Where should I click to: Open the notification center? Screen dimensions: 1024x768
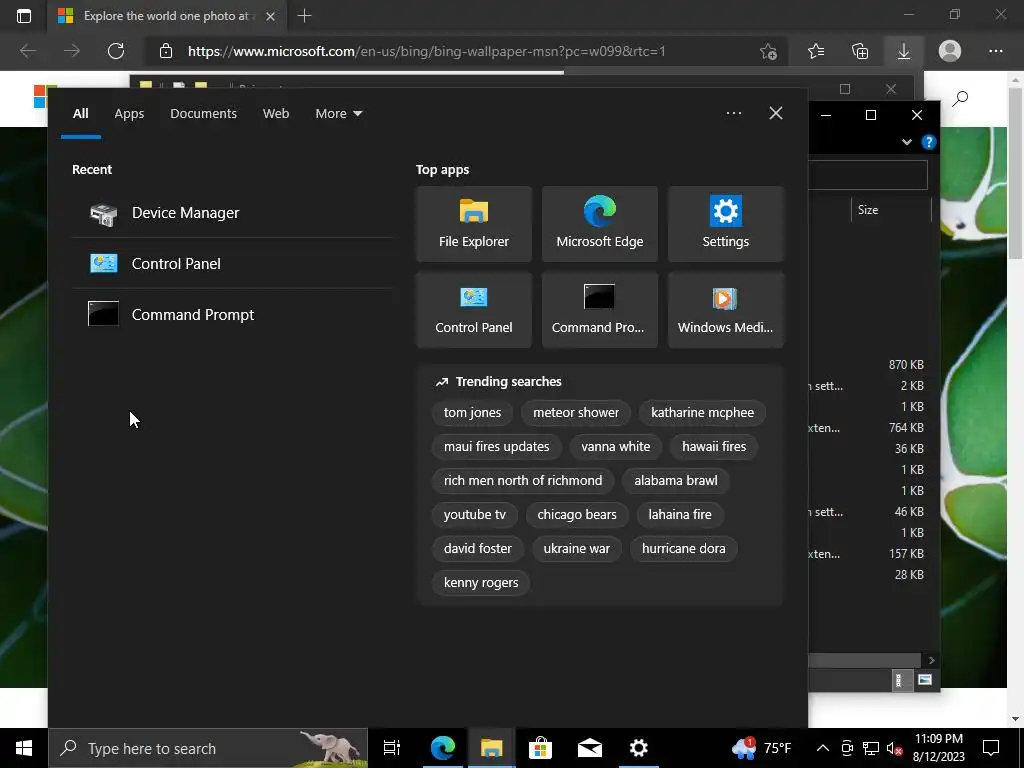(991, 748)
